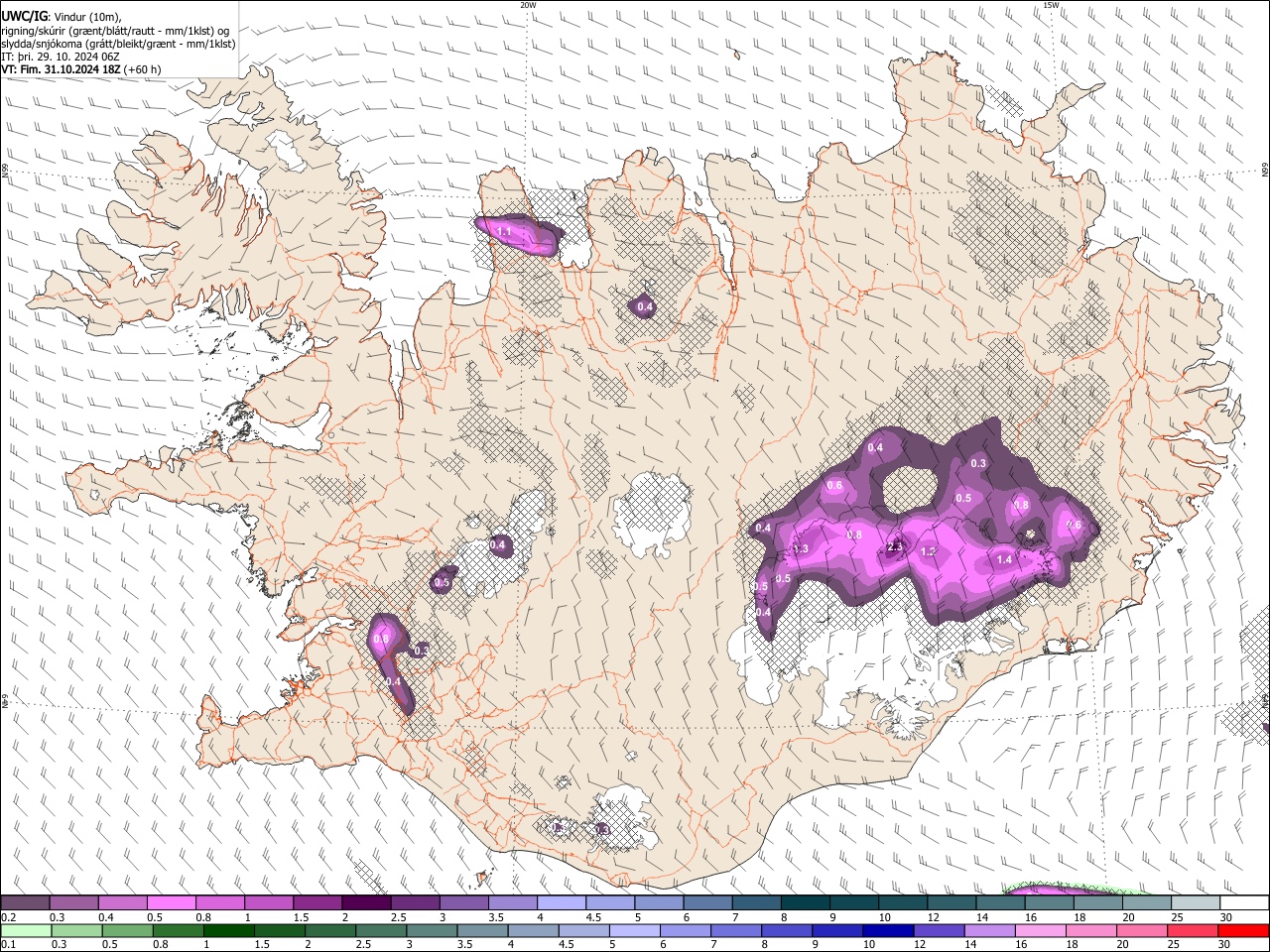The width and height of the screenshot is (1270, 952).
Task: Click the 20W longitude label
Action: (x=528, y=5)
